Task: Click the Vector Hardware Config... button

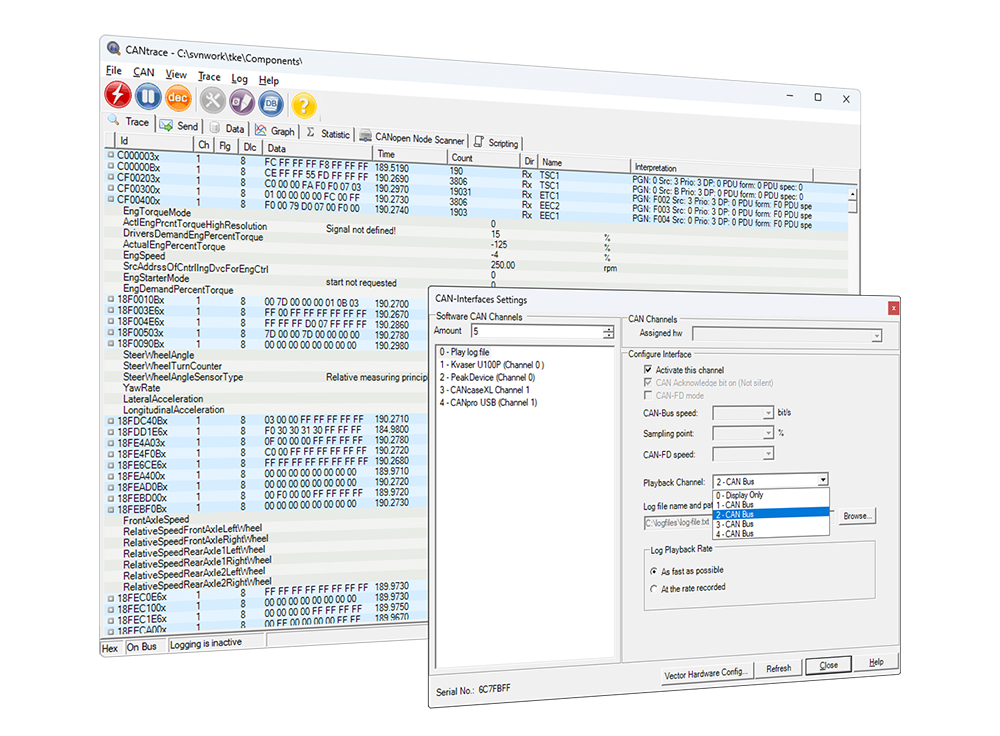Action: 707,673
